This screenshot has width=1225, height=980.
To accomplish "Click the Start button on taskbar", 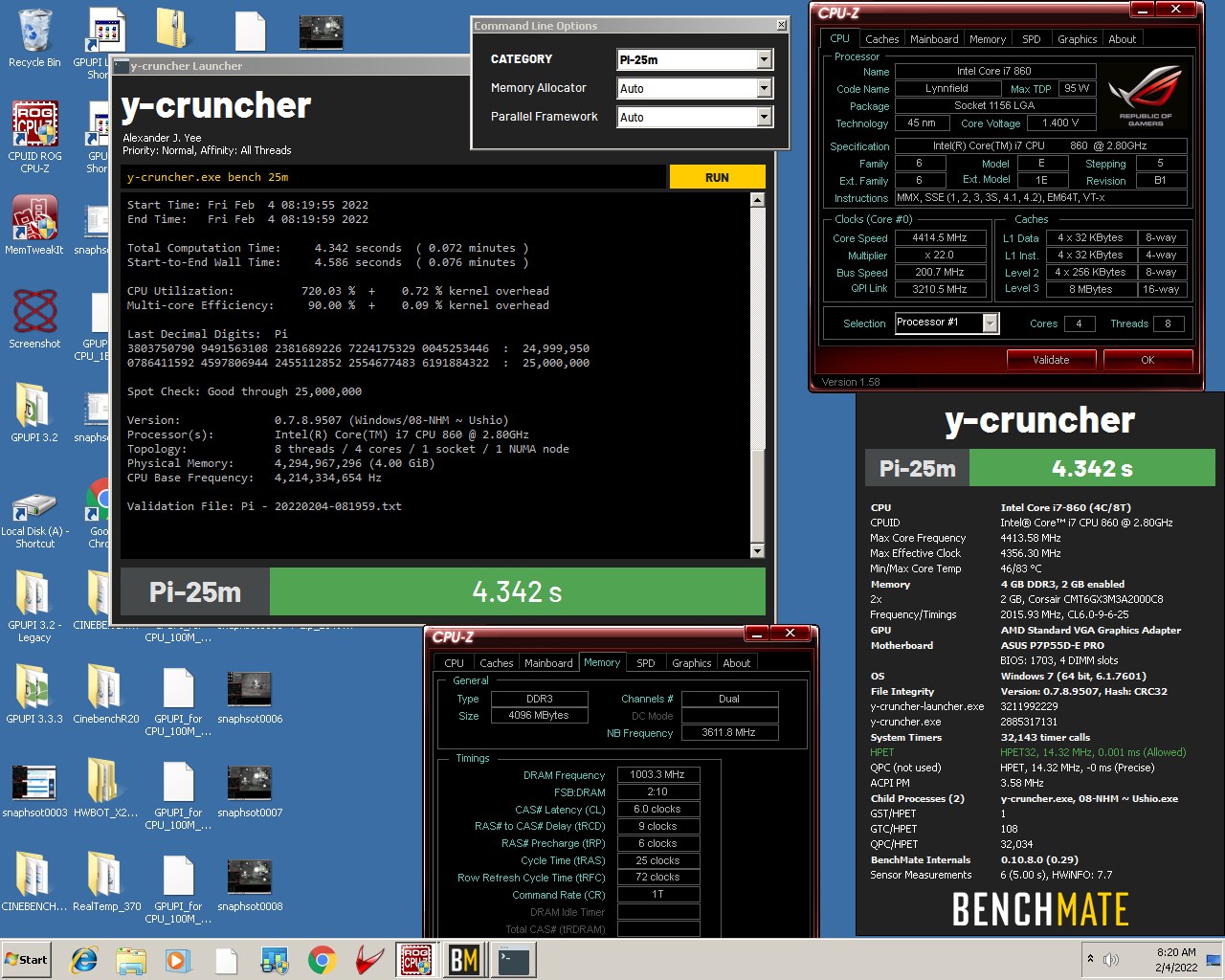I will click(x=27, y=959).
